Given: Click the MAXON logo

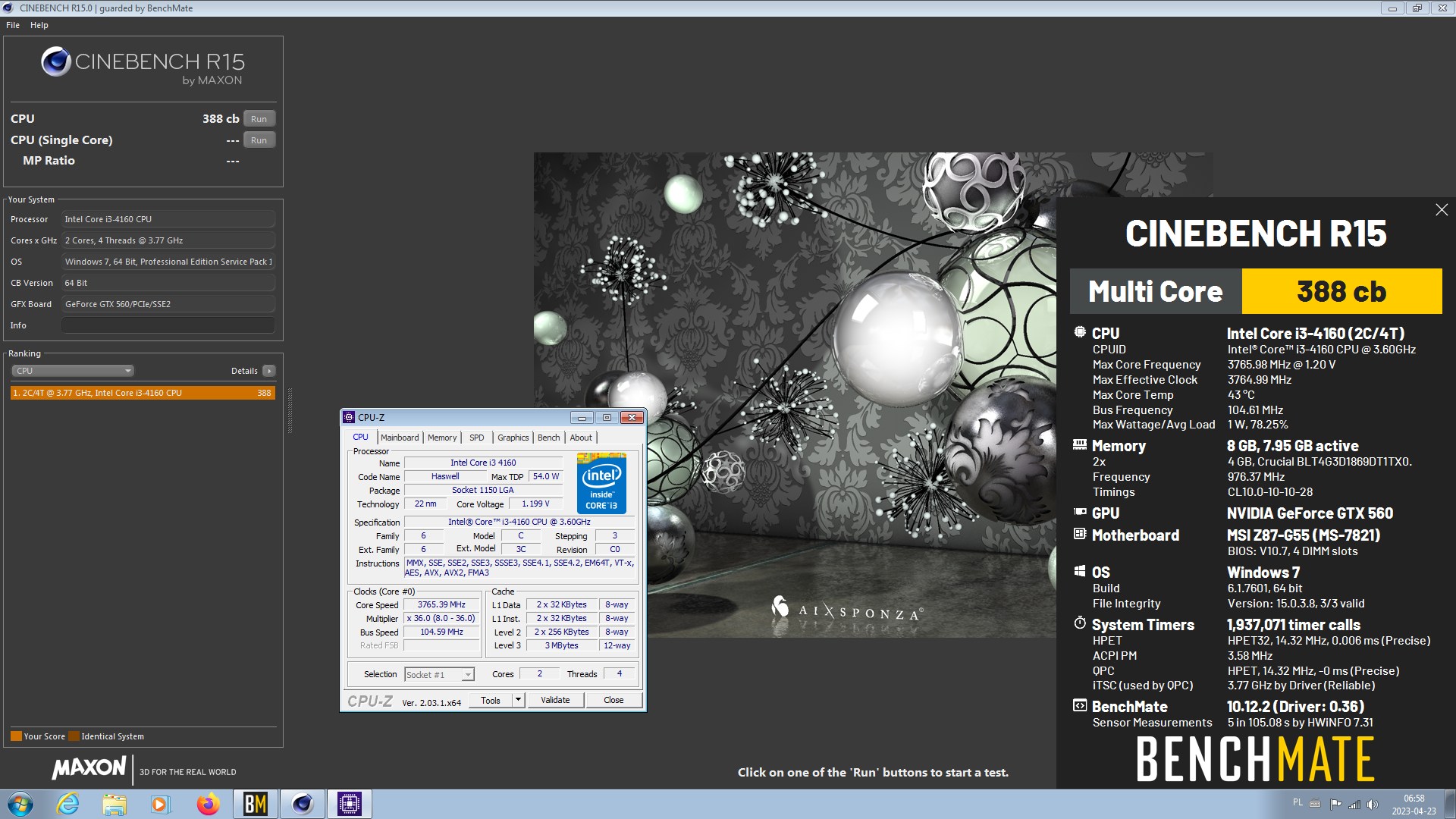Looking at the screenshot, I should tap(89, 768).
